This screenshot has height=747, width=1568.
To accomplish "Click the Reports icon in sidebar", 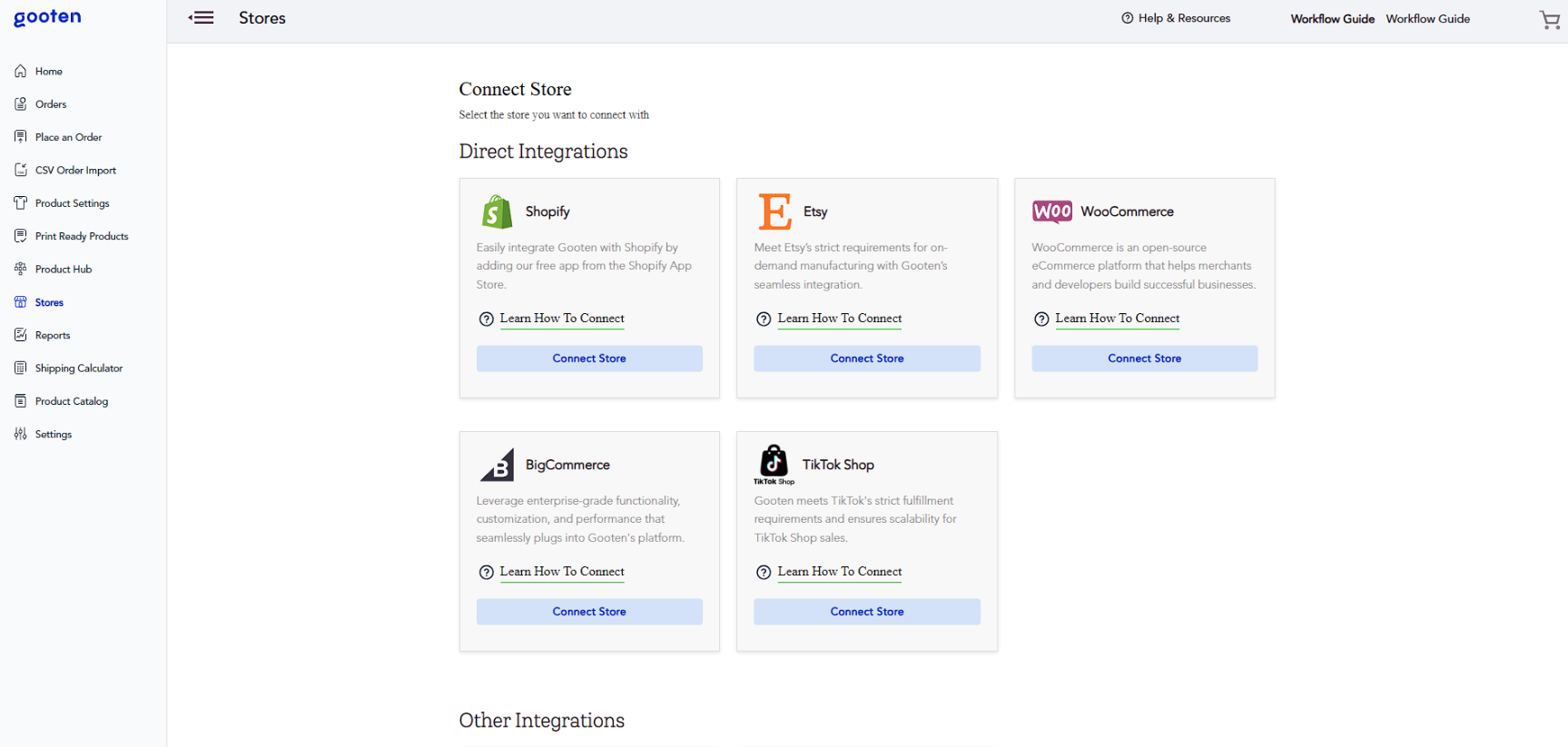I will click(21, 335).
